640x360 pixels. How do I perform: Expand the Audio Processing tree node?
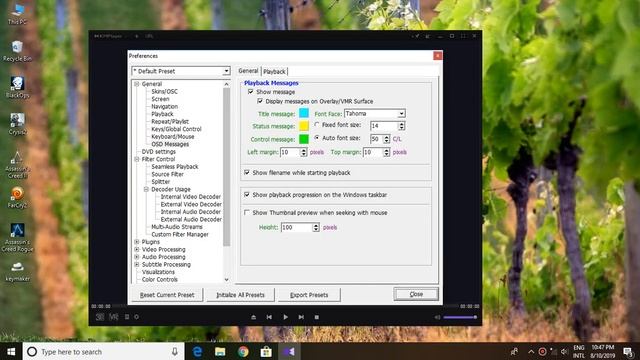pyautogui.click(x=137, y=257)
